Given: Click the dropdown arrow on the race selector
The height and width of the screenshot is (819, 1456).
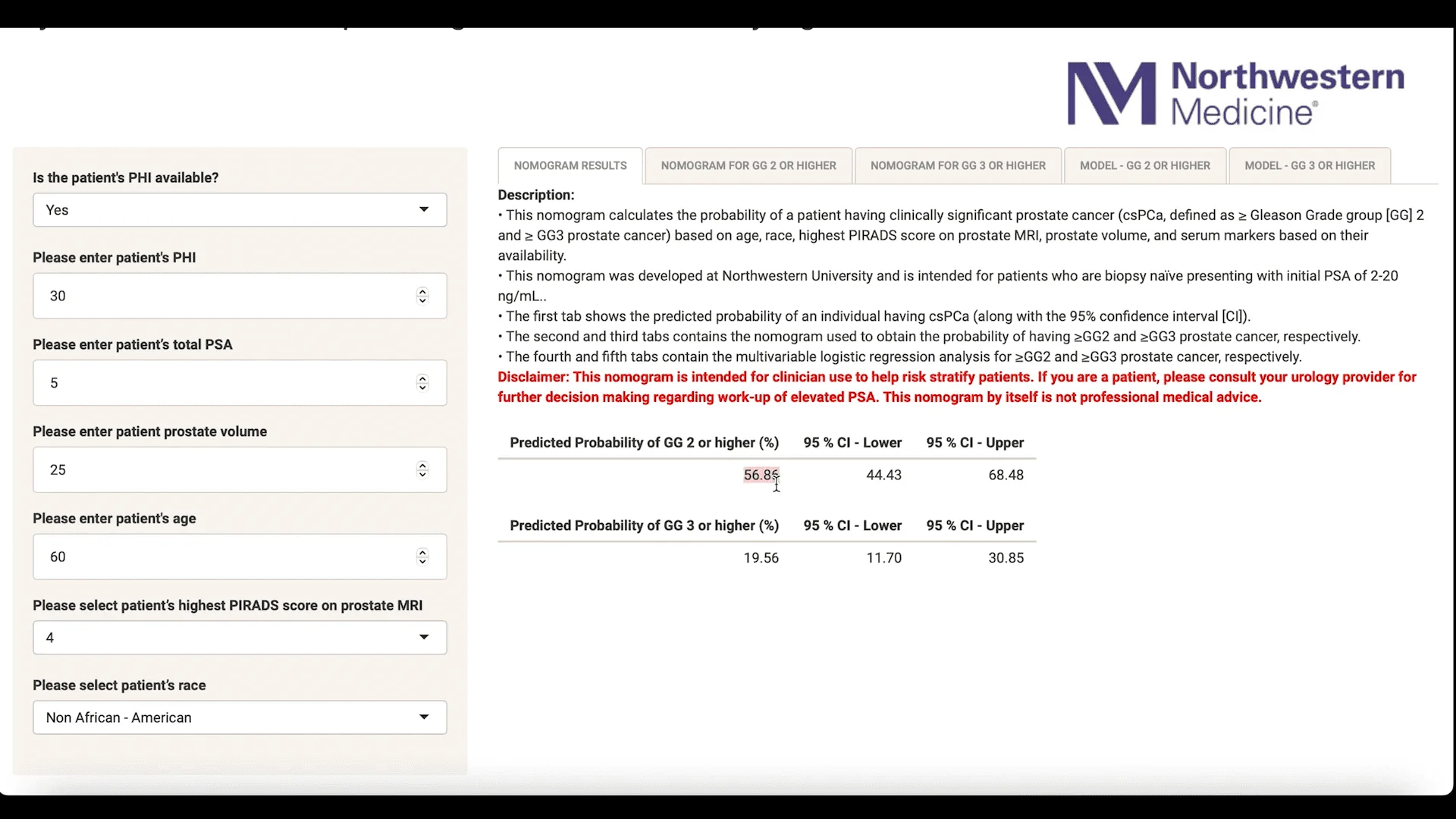Looking at the screenshot, I should click(x=424, y=717).
